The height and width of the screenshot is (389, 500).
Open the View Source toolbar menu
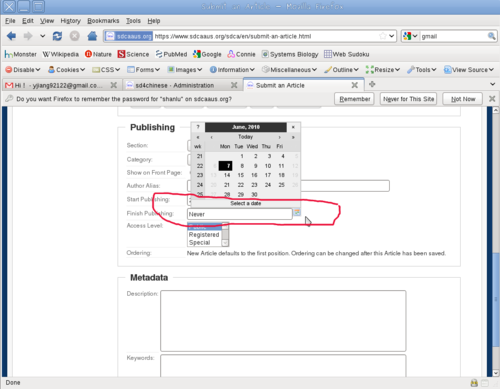(x=469, y=70)
